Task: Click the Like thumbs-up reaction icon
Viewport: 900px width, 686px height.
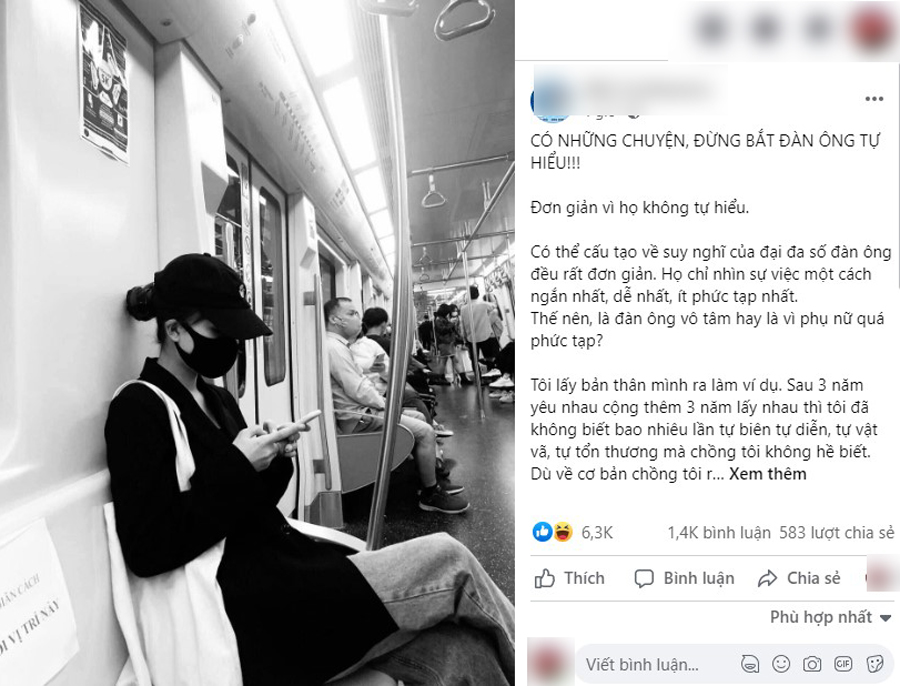Action: pos(542,532)
